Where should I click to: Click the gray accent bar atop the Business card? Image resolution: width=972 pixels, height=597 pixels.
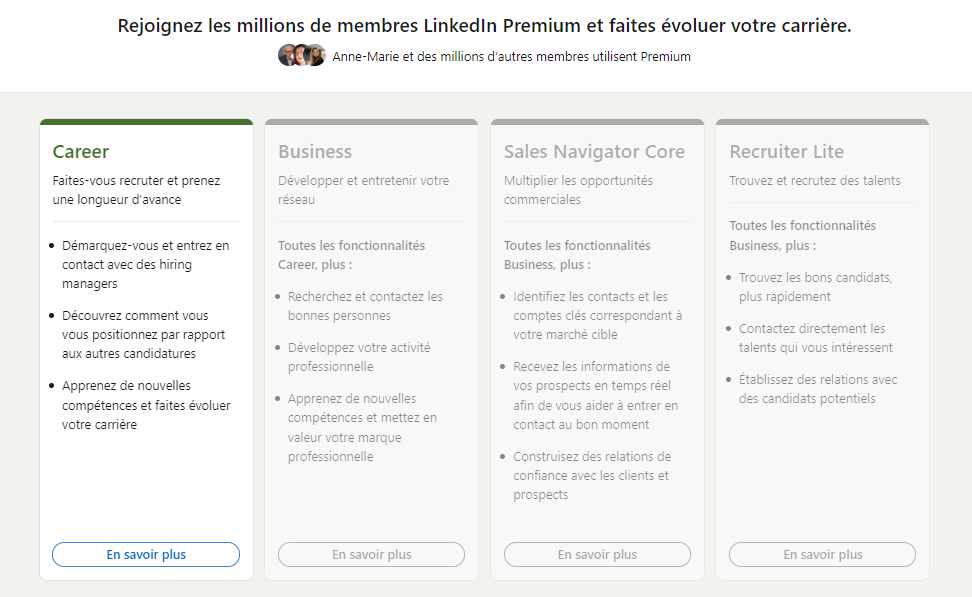371,121
